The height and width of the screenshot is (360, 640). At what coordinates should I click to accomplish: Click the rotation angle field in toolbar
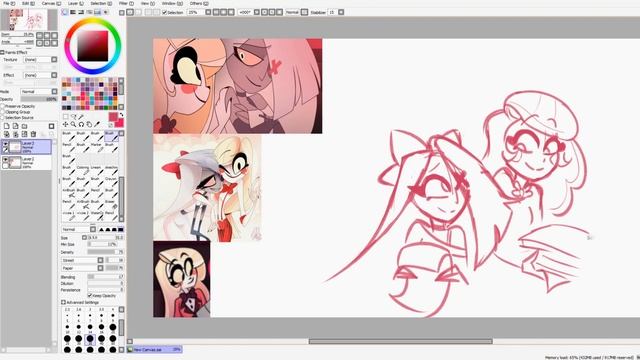point(245,12)
